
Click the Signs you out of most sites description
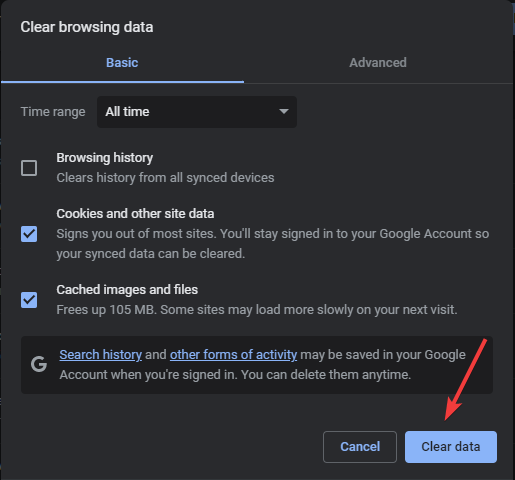273,244
